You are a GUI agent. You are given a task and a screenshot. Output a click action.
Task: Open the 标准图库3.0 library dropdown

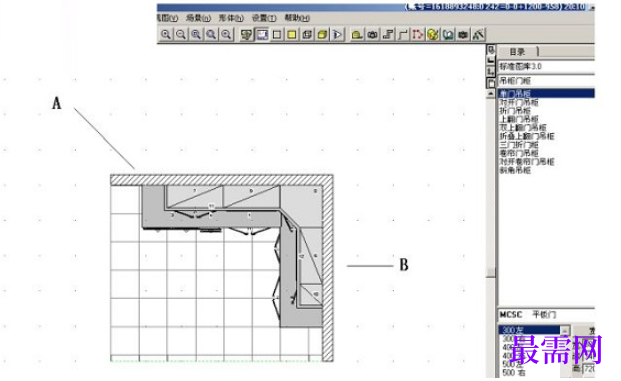[x=546, y=66]
